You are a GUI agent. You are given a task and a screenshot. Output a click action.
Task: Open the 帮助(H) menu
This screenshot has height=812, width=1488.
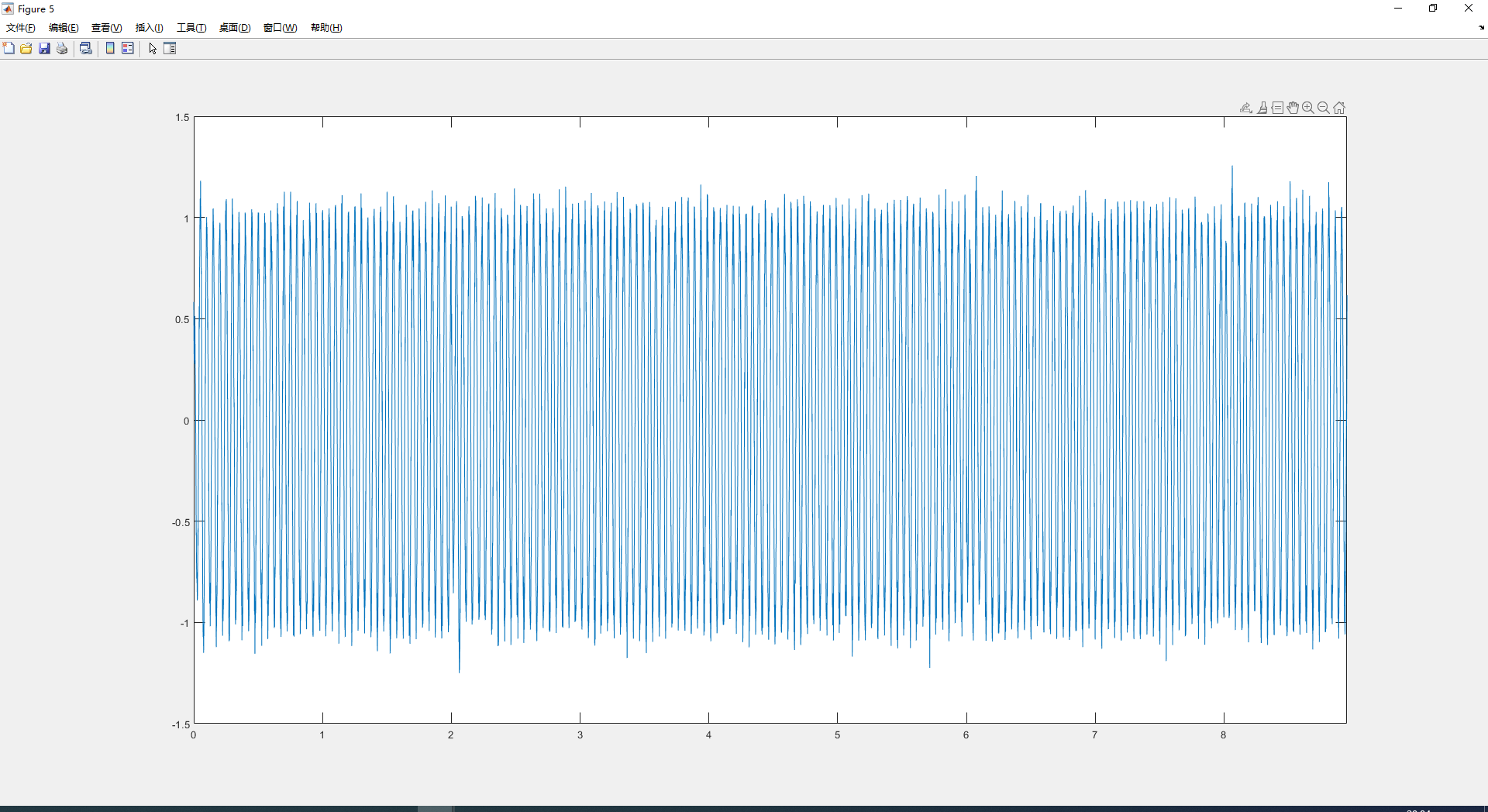click(x=326, y=28)
